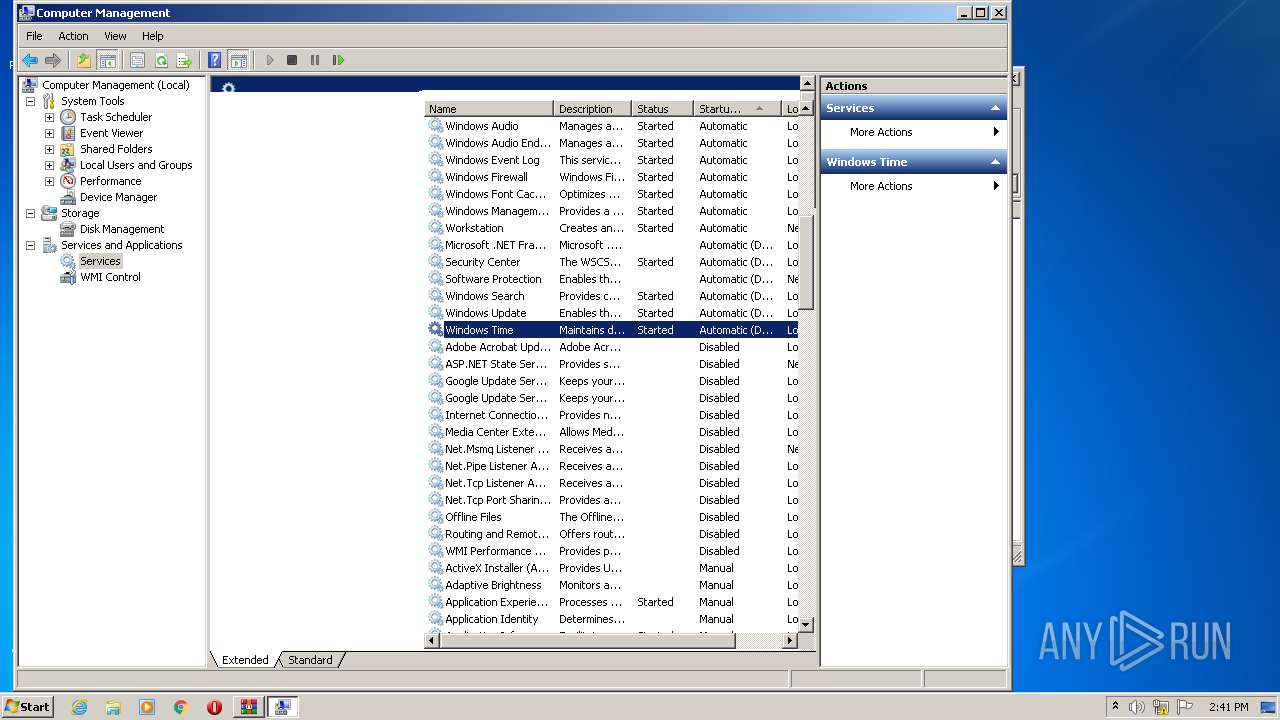Expand the Performance node
Image resolution: width=1280 pixels, height=720 pixels.
49,181
